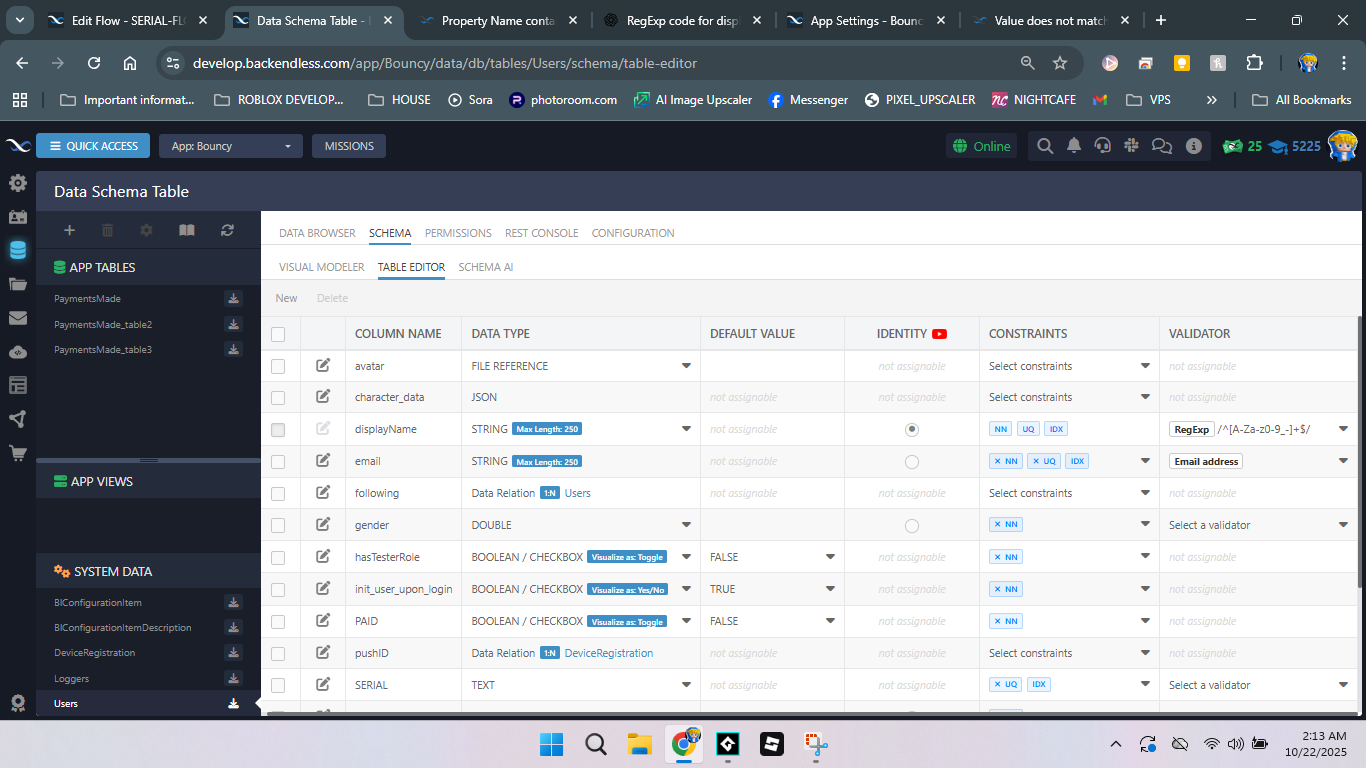The image size is (1366, 768).
Task: Expand the data type dropdown for gender
Action: click(x=686, y=525)
